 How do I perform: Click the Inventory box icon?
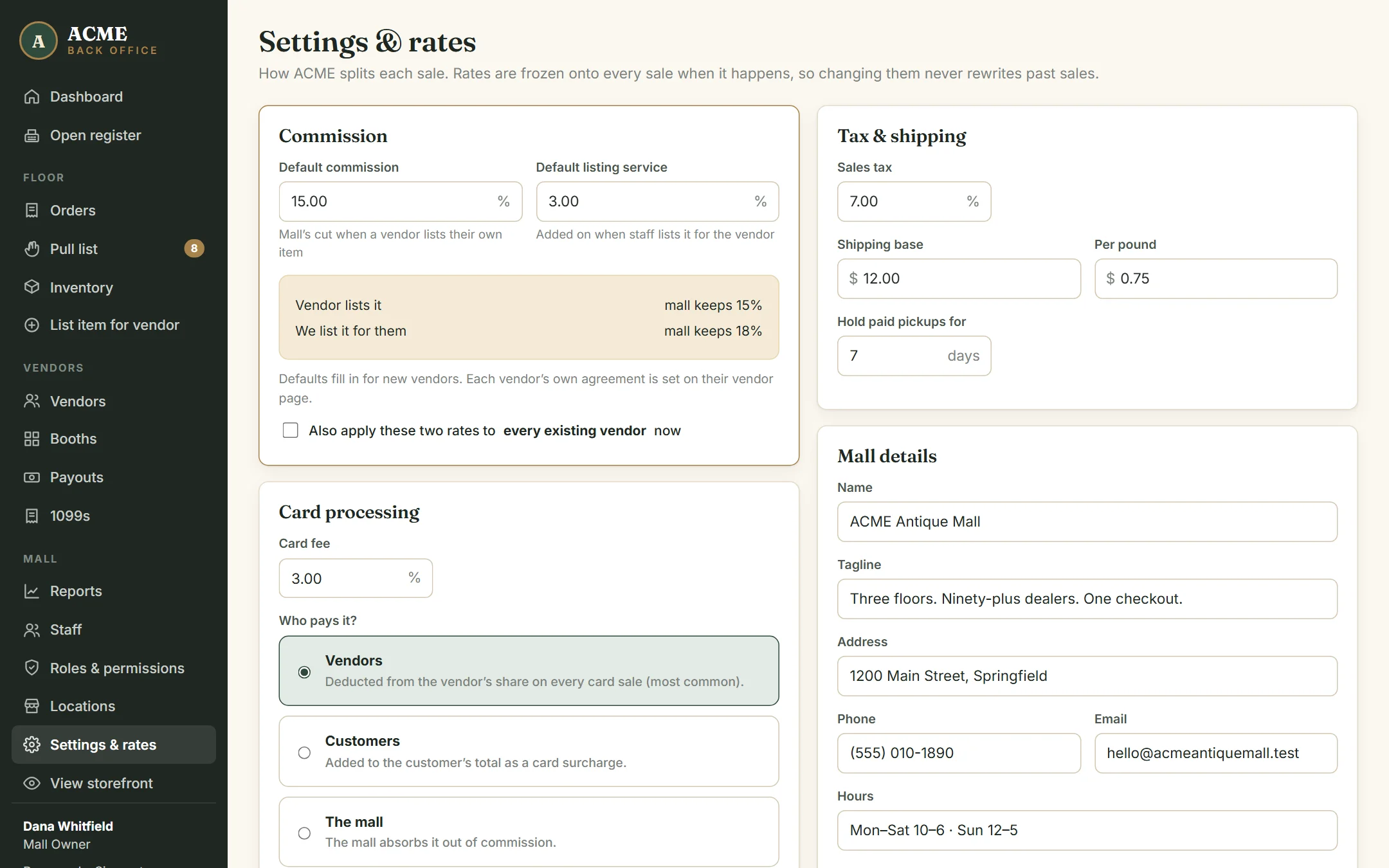tap(32, 287)
